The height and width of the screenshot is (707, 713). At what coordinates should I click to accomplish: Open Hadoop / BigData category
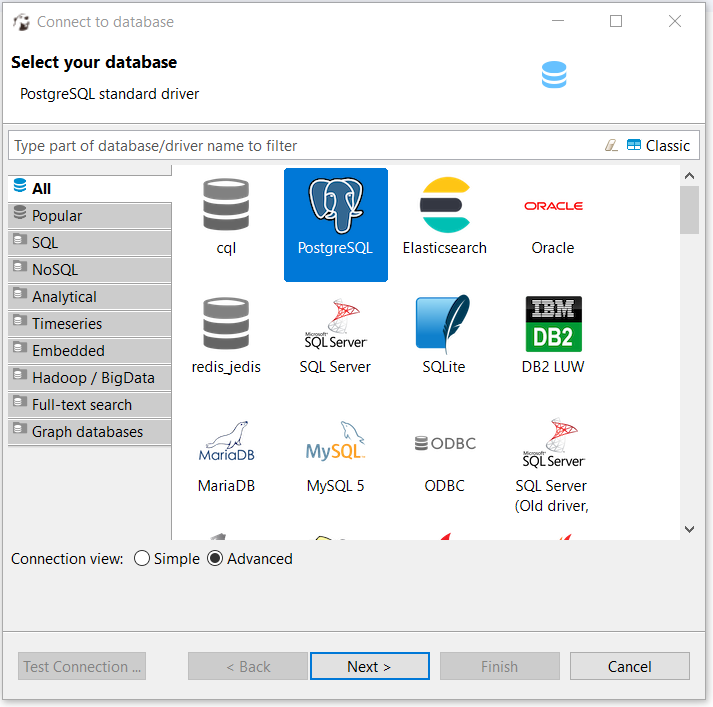(90, 378)
